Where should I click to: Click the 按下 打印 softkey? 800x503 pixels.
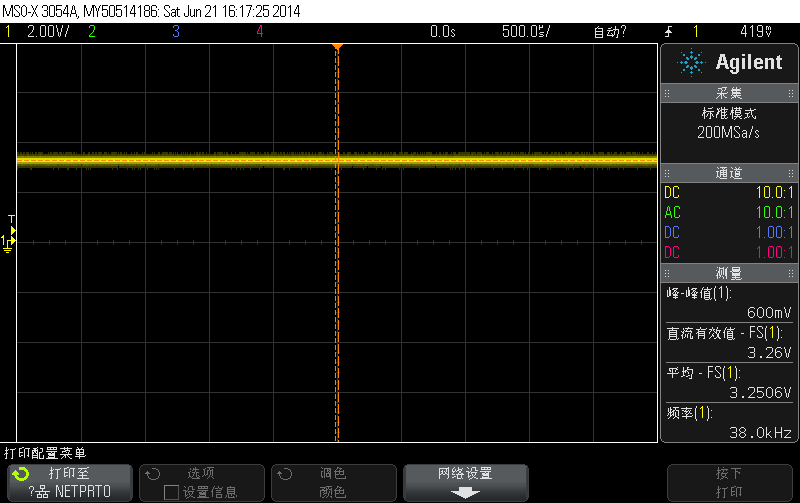730,483
